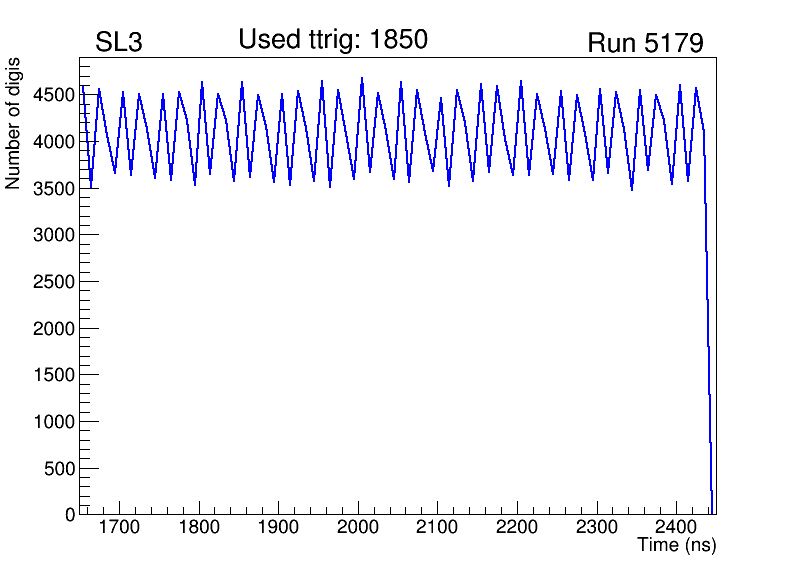Click the 1900 x-axis tick label
This screenshot has height=572, width=796.
(x=279, y=527)
